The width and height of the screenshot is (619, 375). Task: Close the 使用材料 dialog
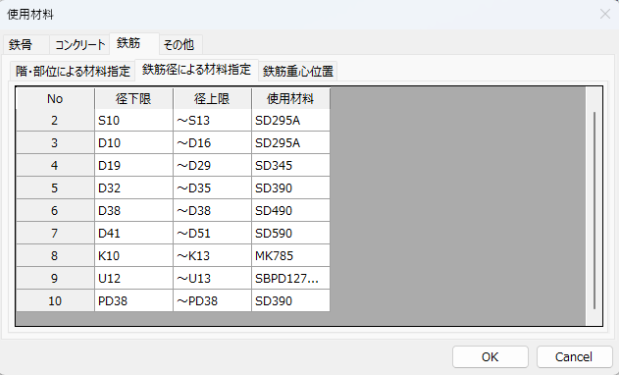point(605,14)
